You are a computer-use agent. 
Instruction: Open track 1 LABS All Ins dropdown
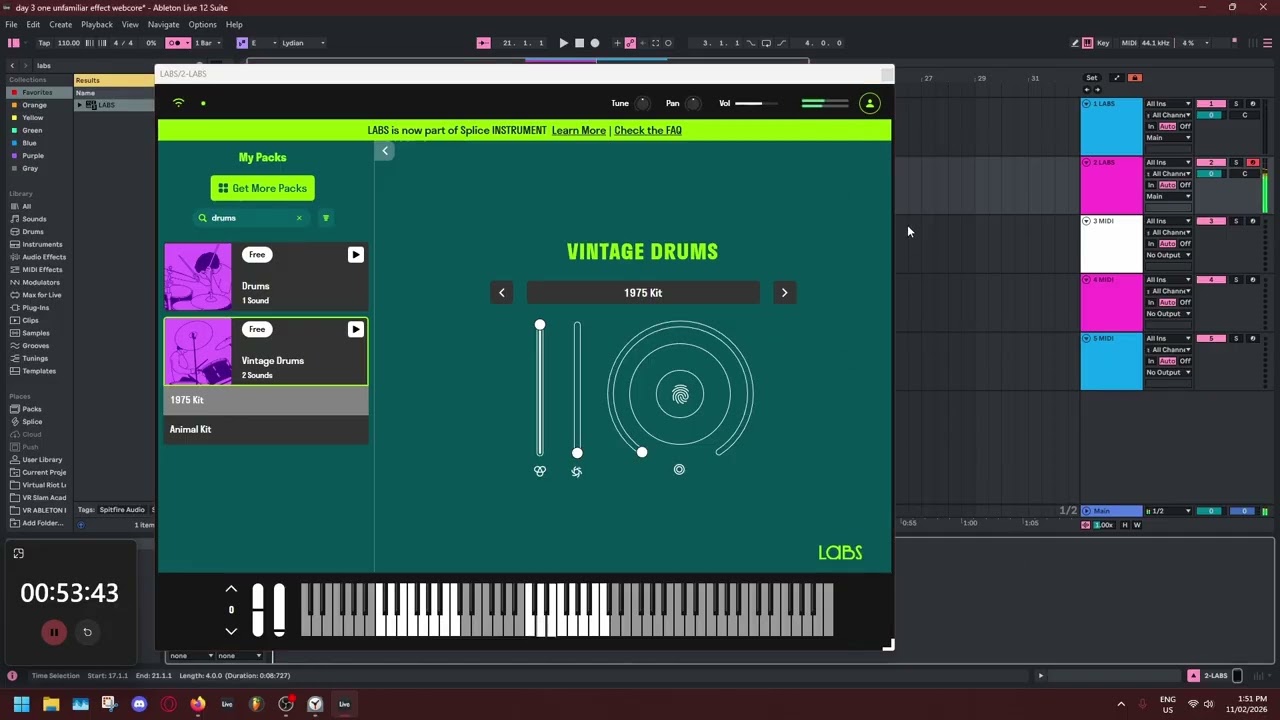click(1168, 104)
